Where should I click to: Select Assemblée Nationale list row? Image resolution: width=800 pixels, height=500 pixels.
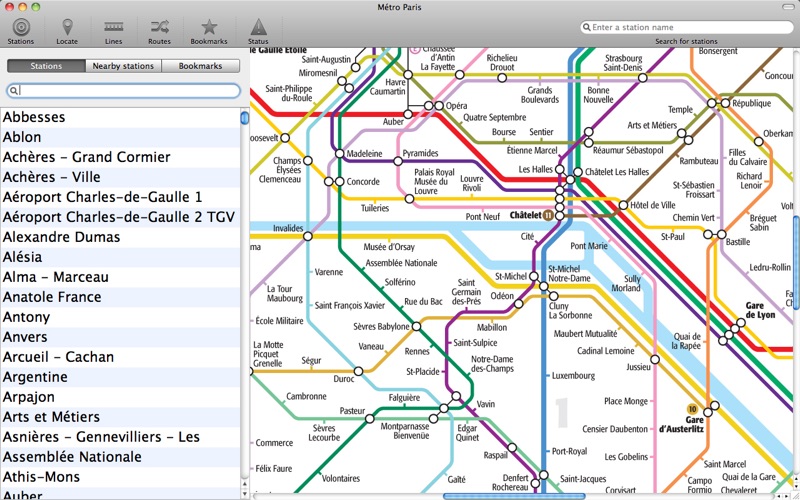click(x=120, y=457)
